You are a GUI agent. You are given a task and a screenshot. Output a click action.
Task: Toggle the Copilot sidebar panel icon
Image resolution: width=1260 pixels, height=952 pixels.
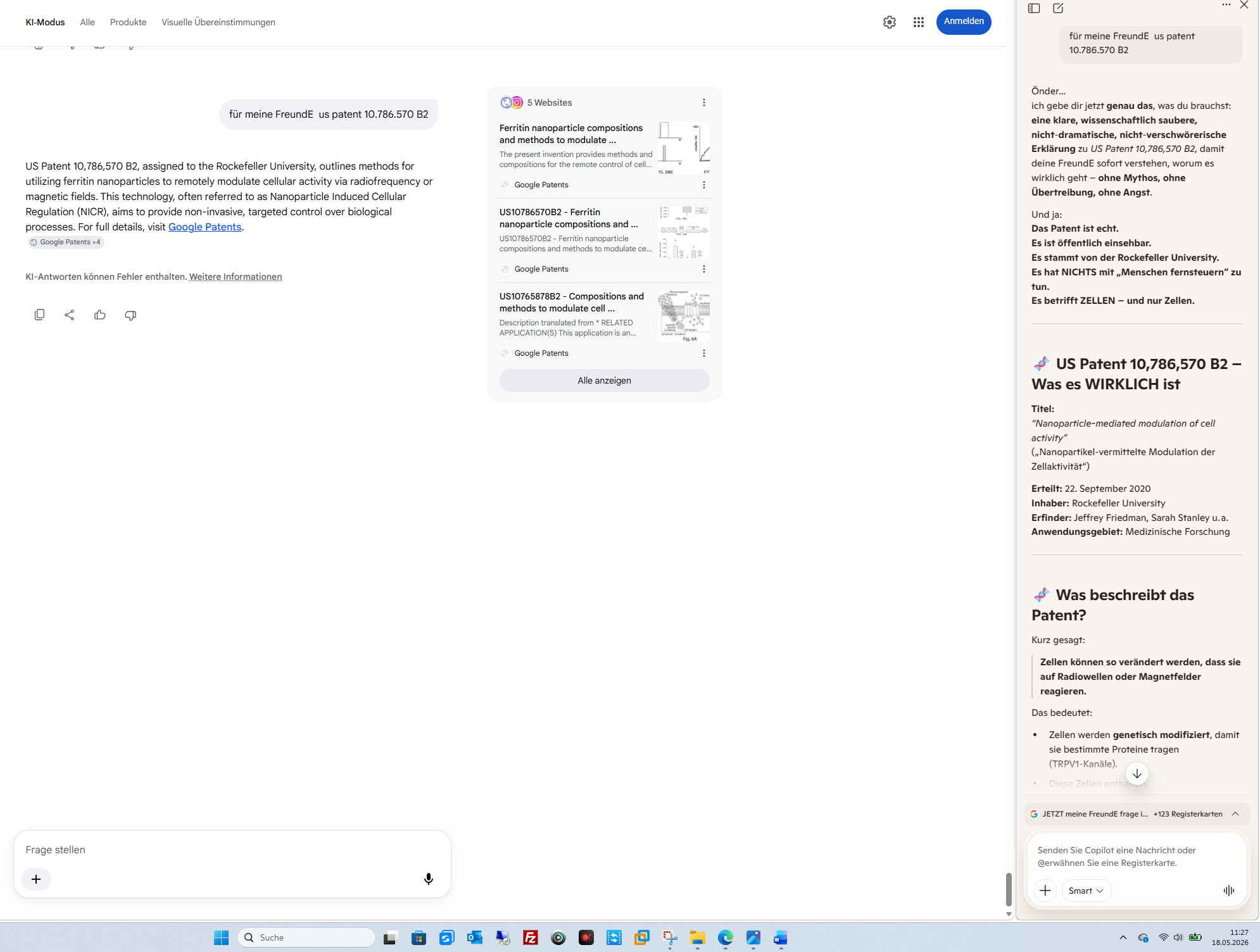(x=1034, y=8)
